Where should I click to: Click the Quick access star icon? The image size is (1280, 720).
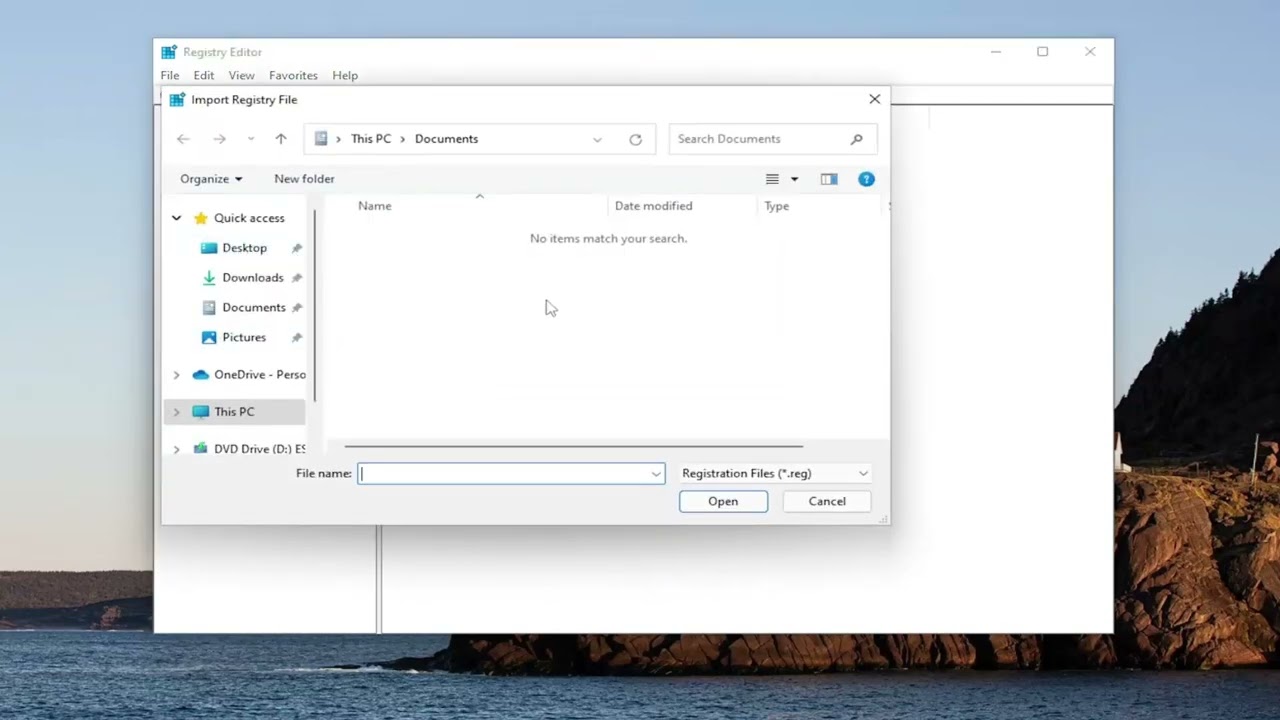(x=200, y=218)
